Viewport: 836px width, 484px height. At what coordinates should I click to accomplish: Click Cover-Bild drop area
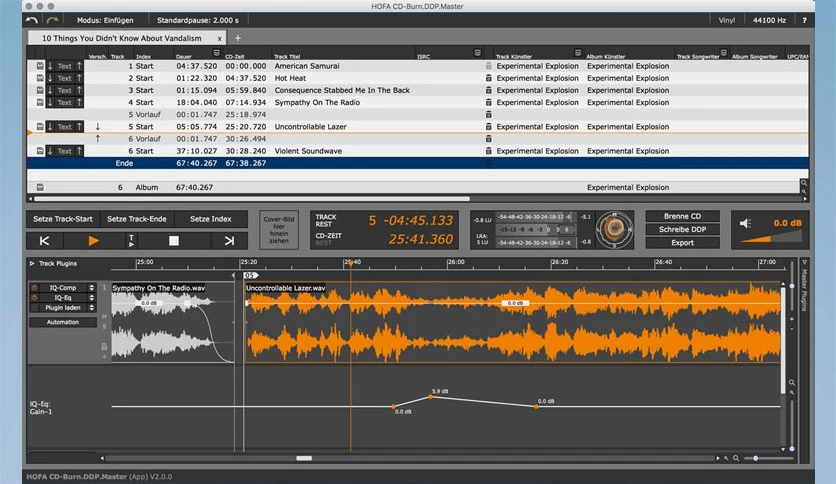coord(279,230)
